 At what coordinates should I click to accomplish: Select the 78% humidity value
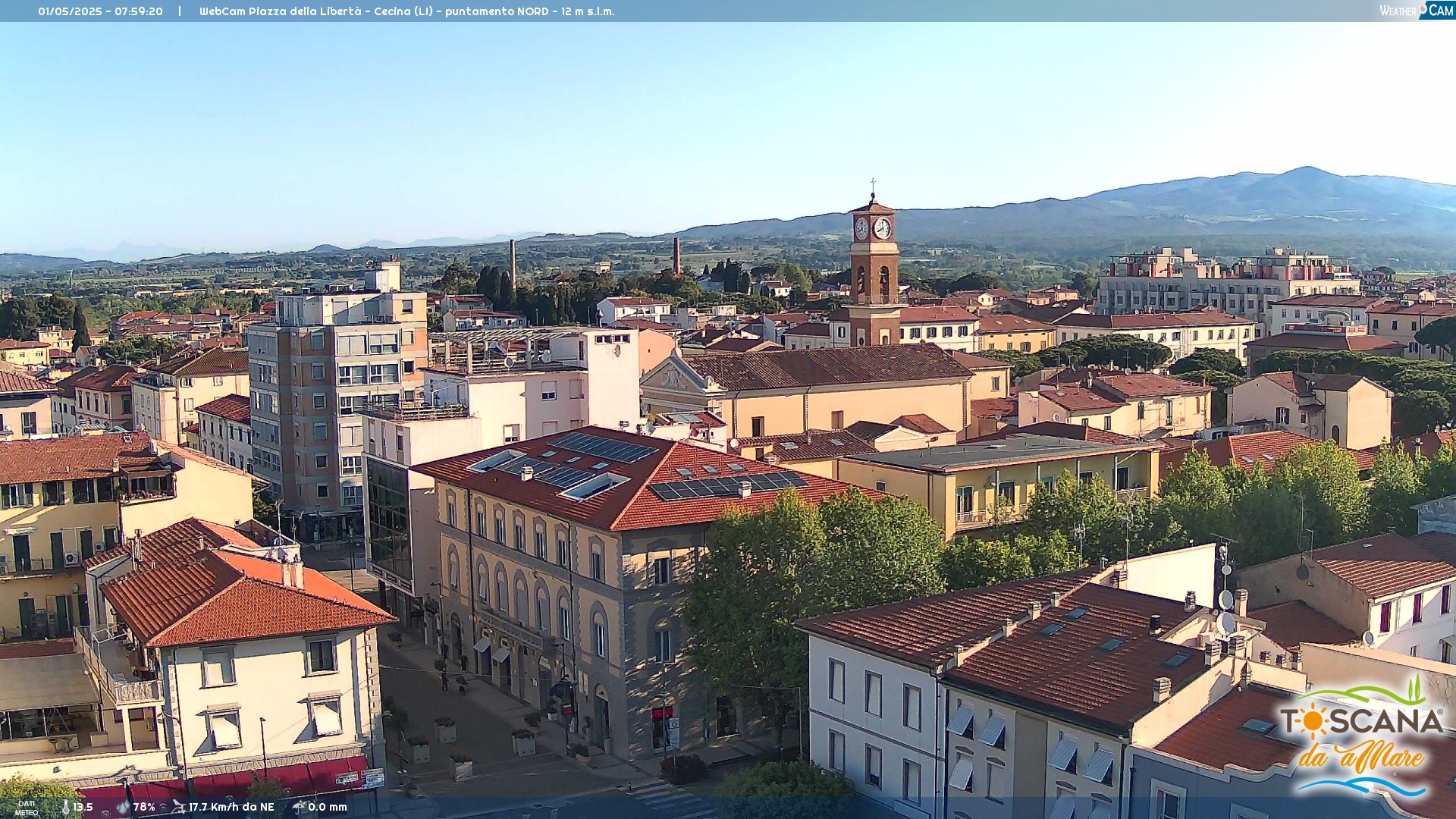point(144,807)
